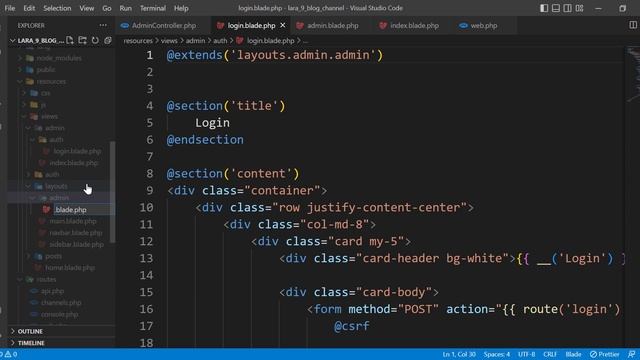The height and width of the screenshot is (360, 640).
Task: Click the admin breadcrumb segment
Action: pyautogui.click(x=196, y=41)
